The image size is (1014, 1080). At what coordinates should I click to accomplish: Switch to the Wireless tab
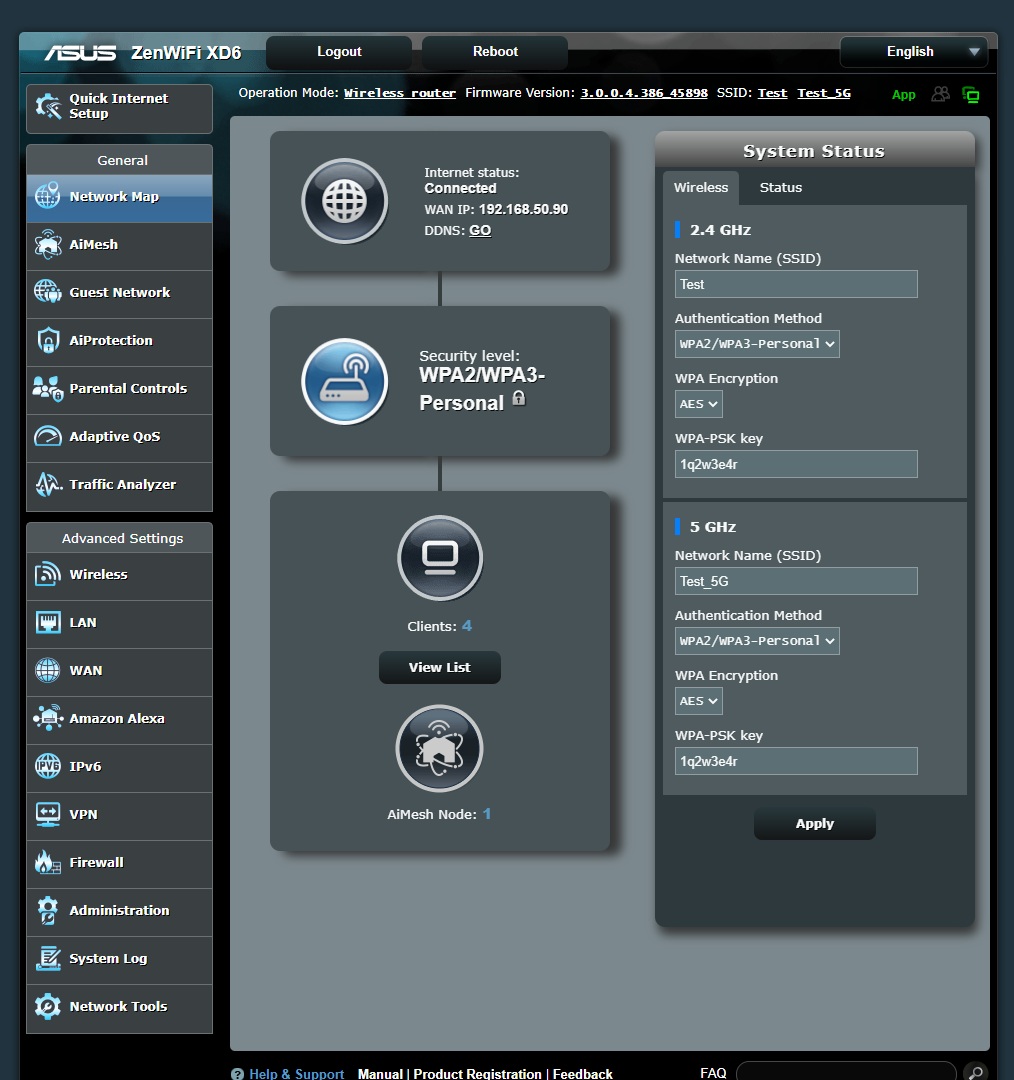pyautogui.click(x=701, y=187)
